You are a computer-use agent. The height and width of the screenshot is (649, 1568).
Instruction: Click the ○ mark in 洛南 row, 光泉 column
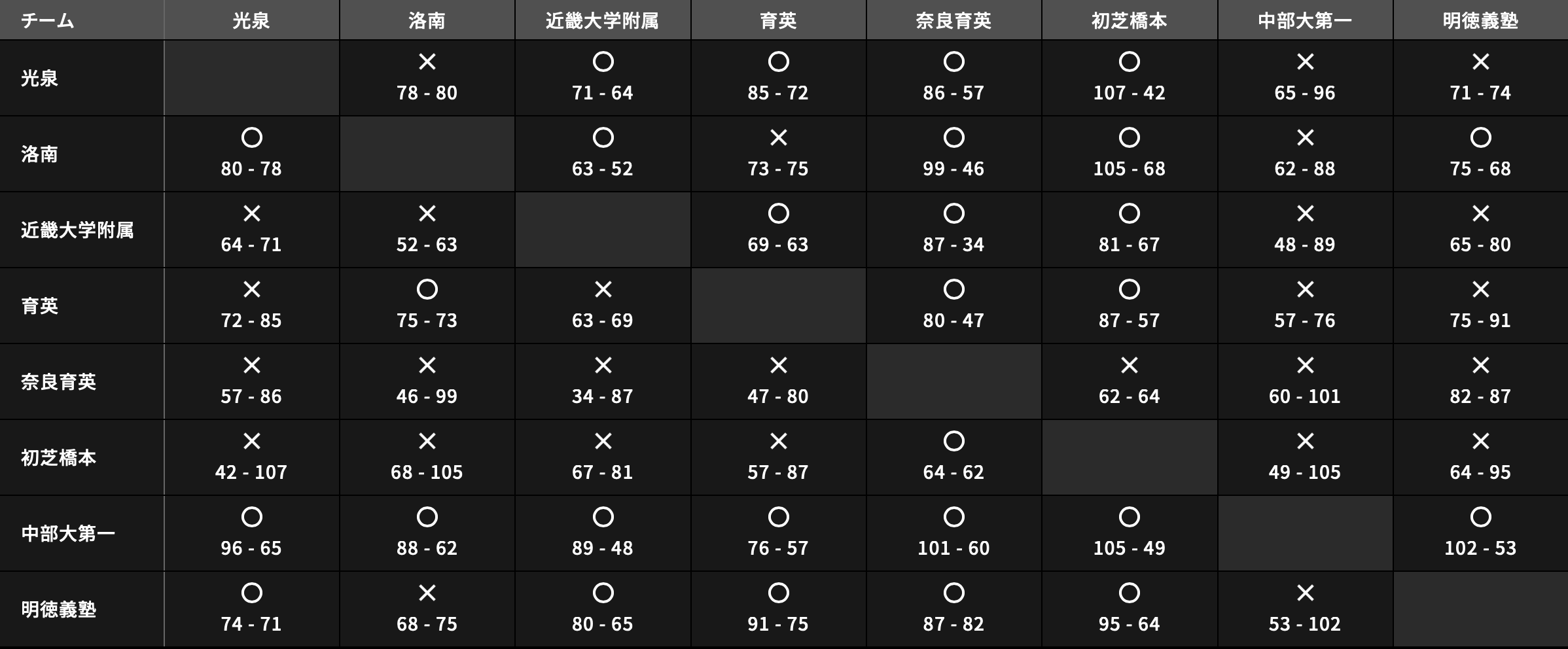point(252,138)
